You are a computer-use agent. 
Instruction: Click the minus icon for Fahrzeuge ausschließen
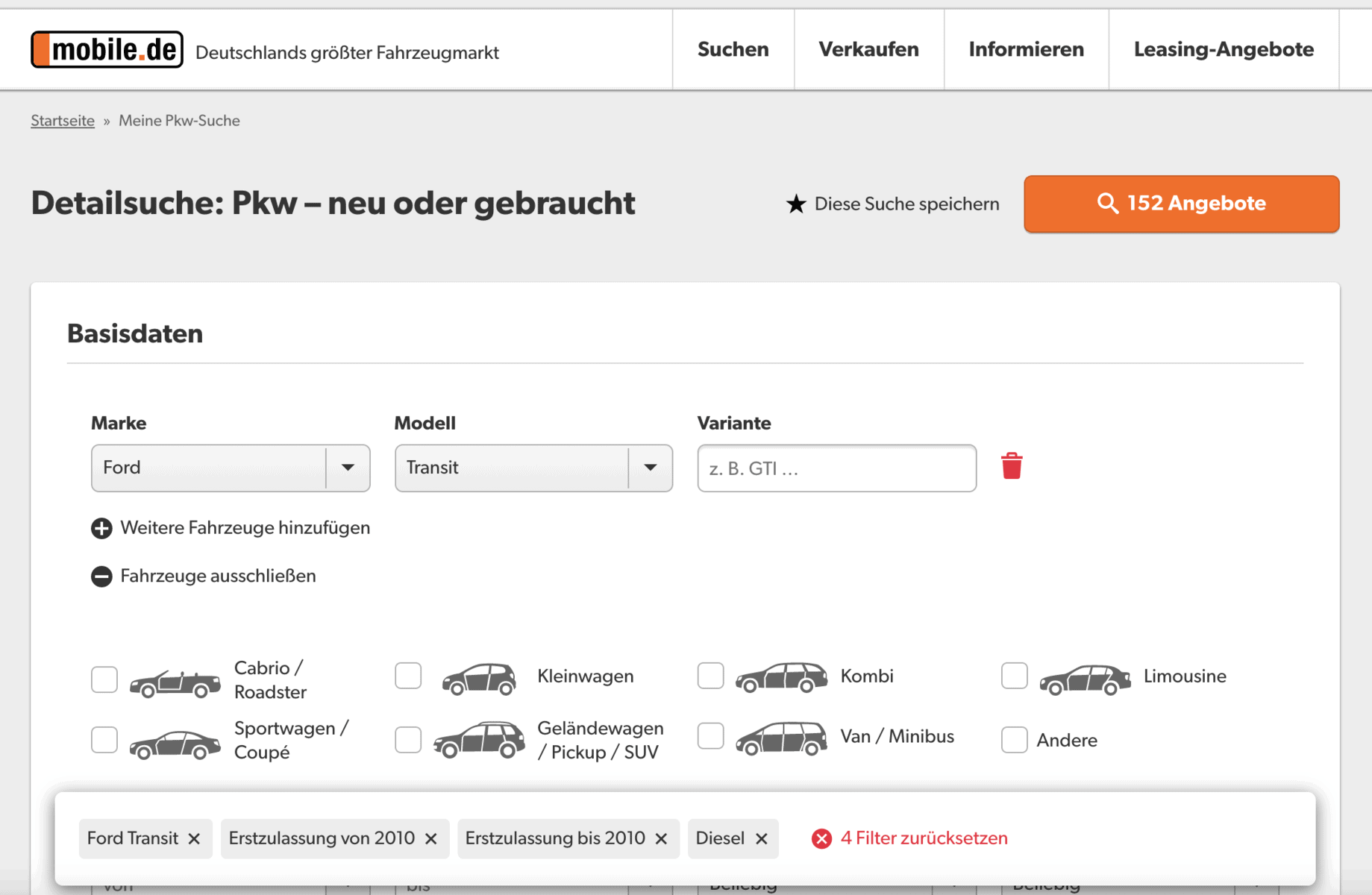(x=101, y=577)
